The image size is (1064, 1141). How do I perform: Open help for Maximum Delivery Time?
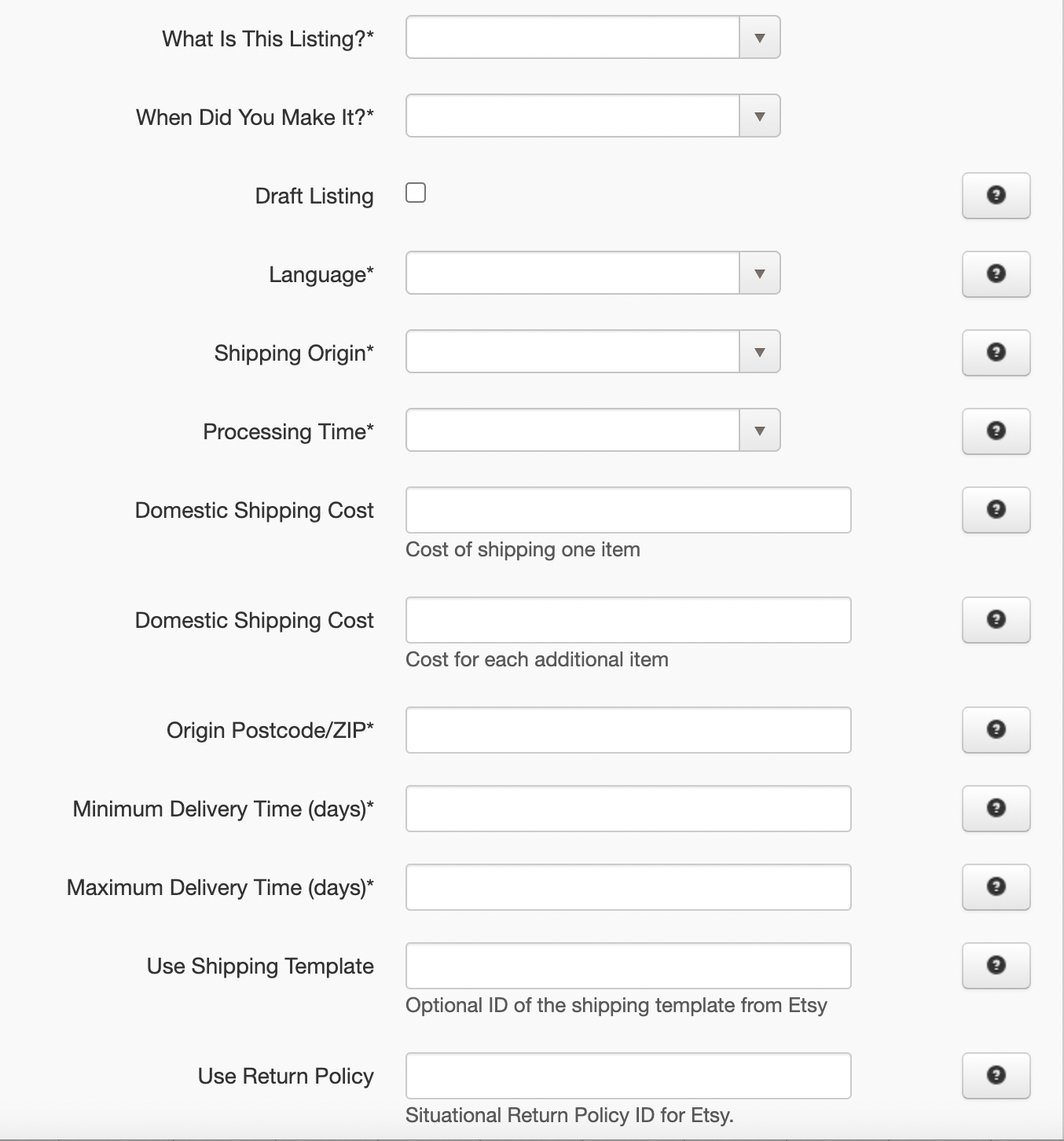pos(996,887)
